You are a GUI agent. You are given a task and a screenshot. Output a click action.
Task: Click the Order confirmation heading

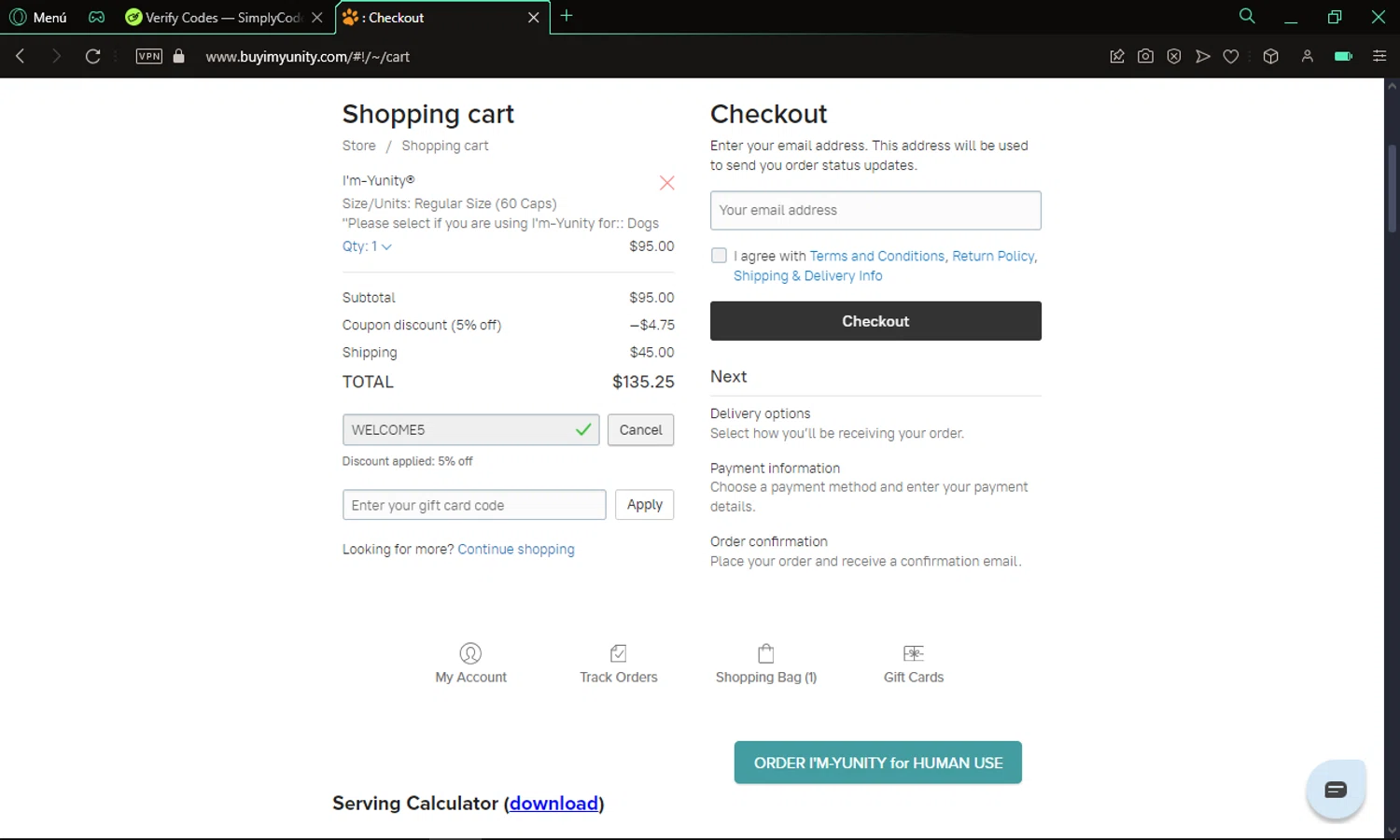click(x=769, y=541)
